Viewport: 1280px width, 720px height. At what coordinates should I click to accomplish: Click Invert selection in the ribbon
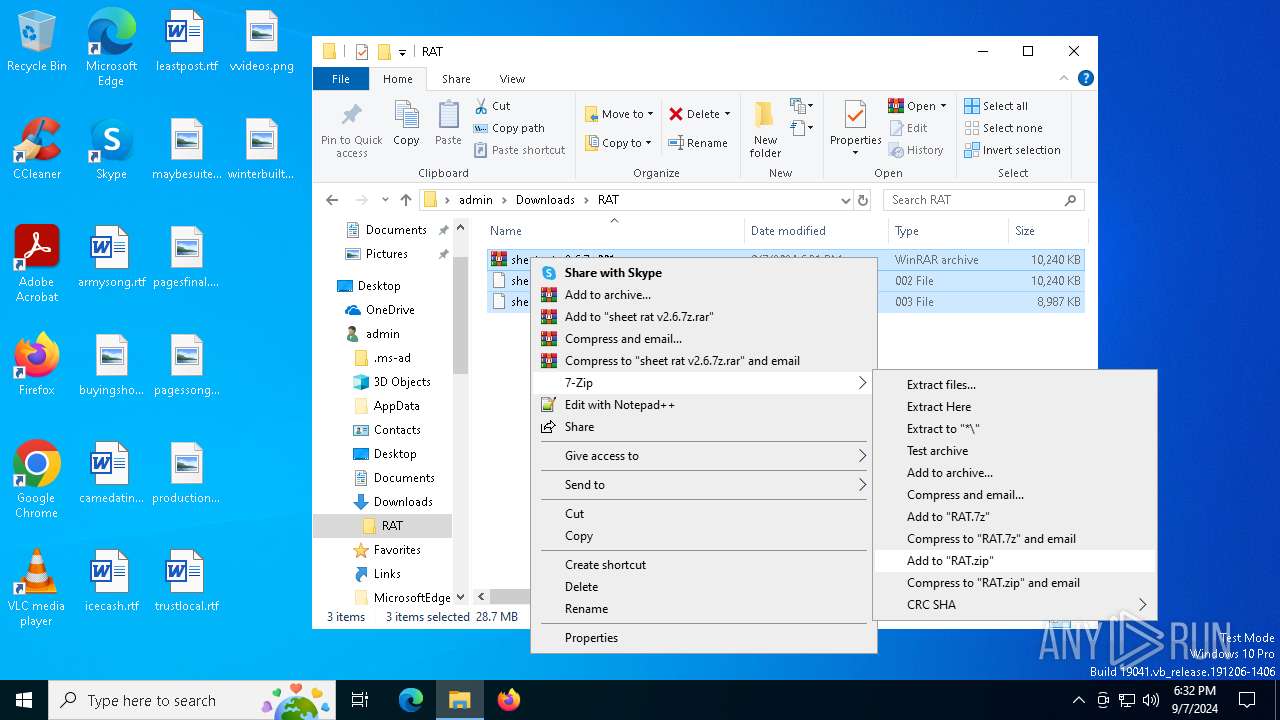(1012, 150)
